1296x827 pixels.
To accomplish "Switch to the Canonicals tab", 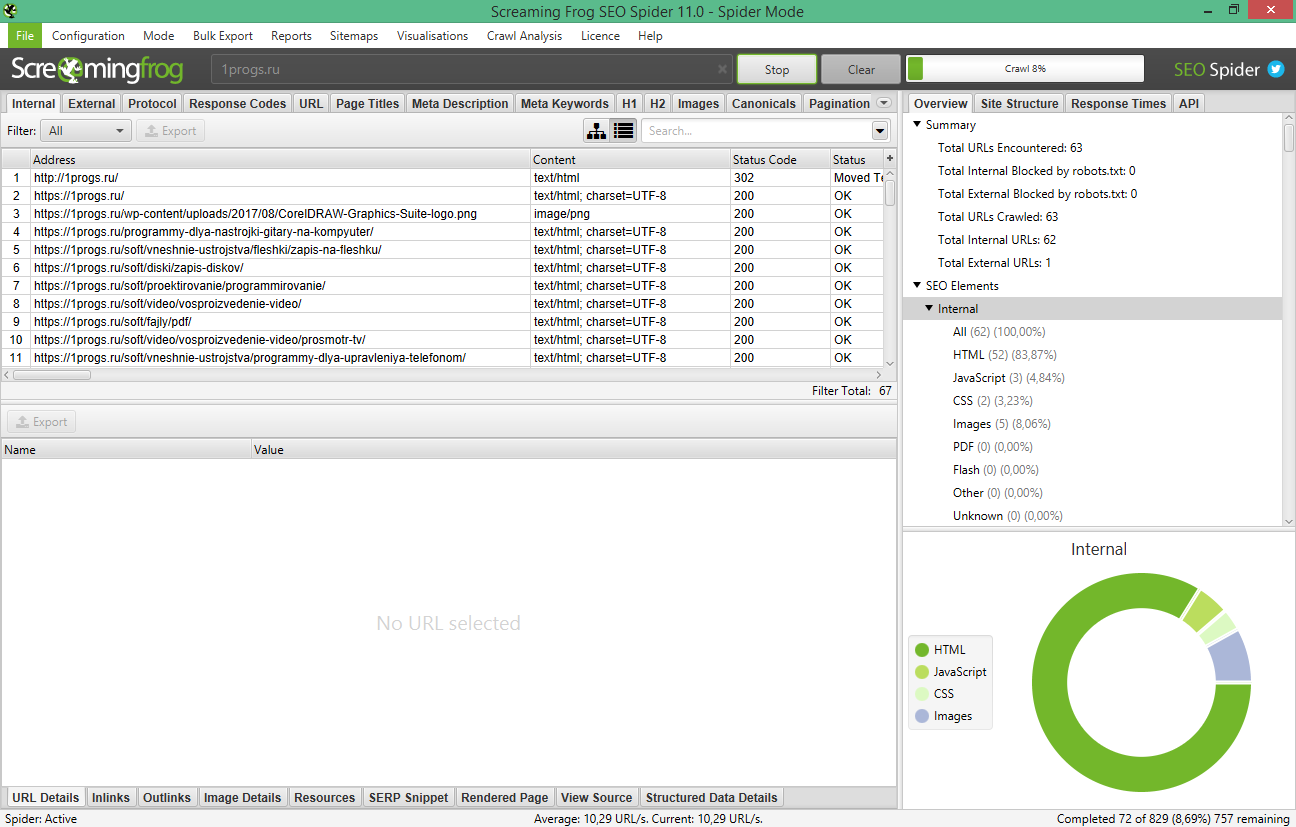I will pyautogui.click(x=764, y=103).
